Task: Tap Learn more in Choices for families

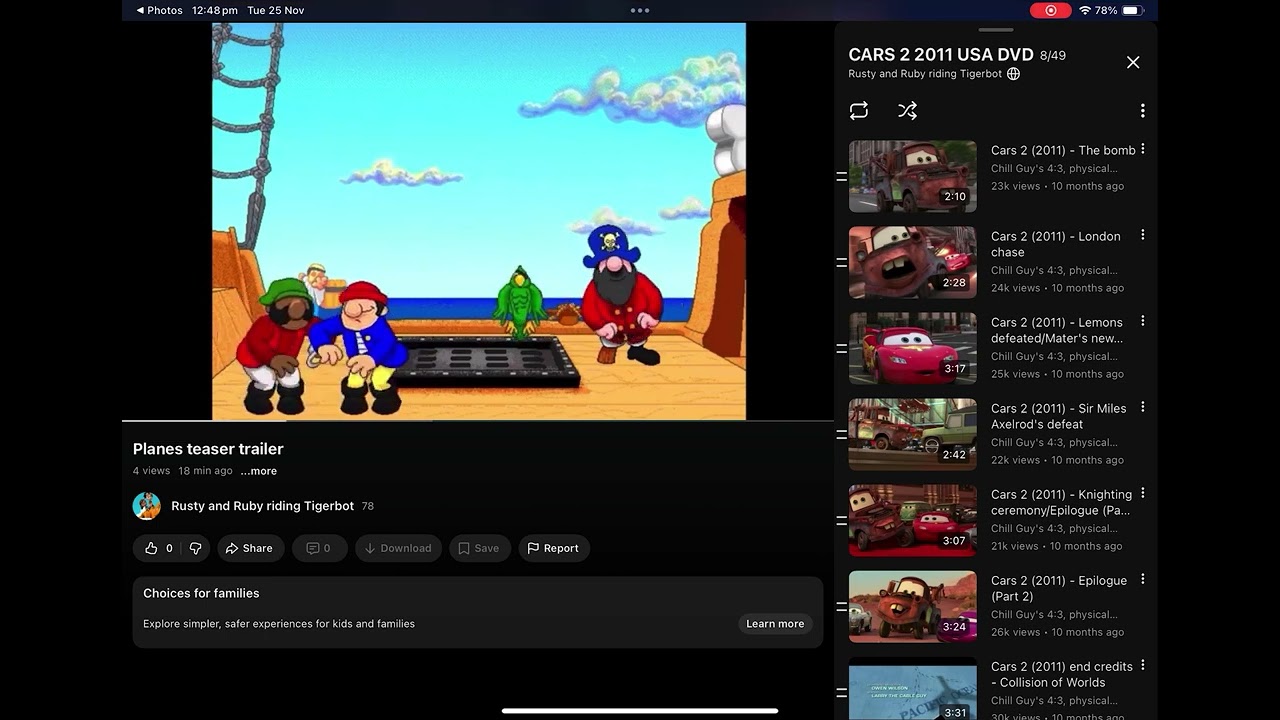Action: point(775,623)
